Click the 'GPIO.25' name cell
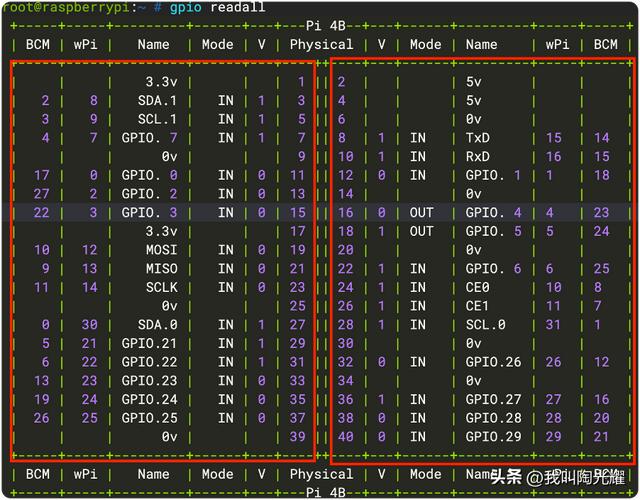 point(149,418)
